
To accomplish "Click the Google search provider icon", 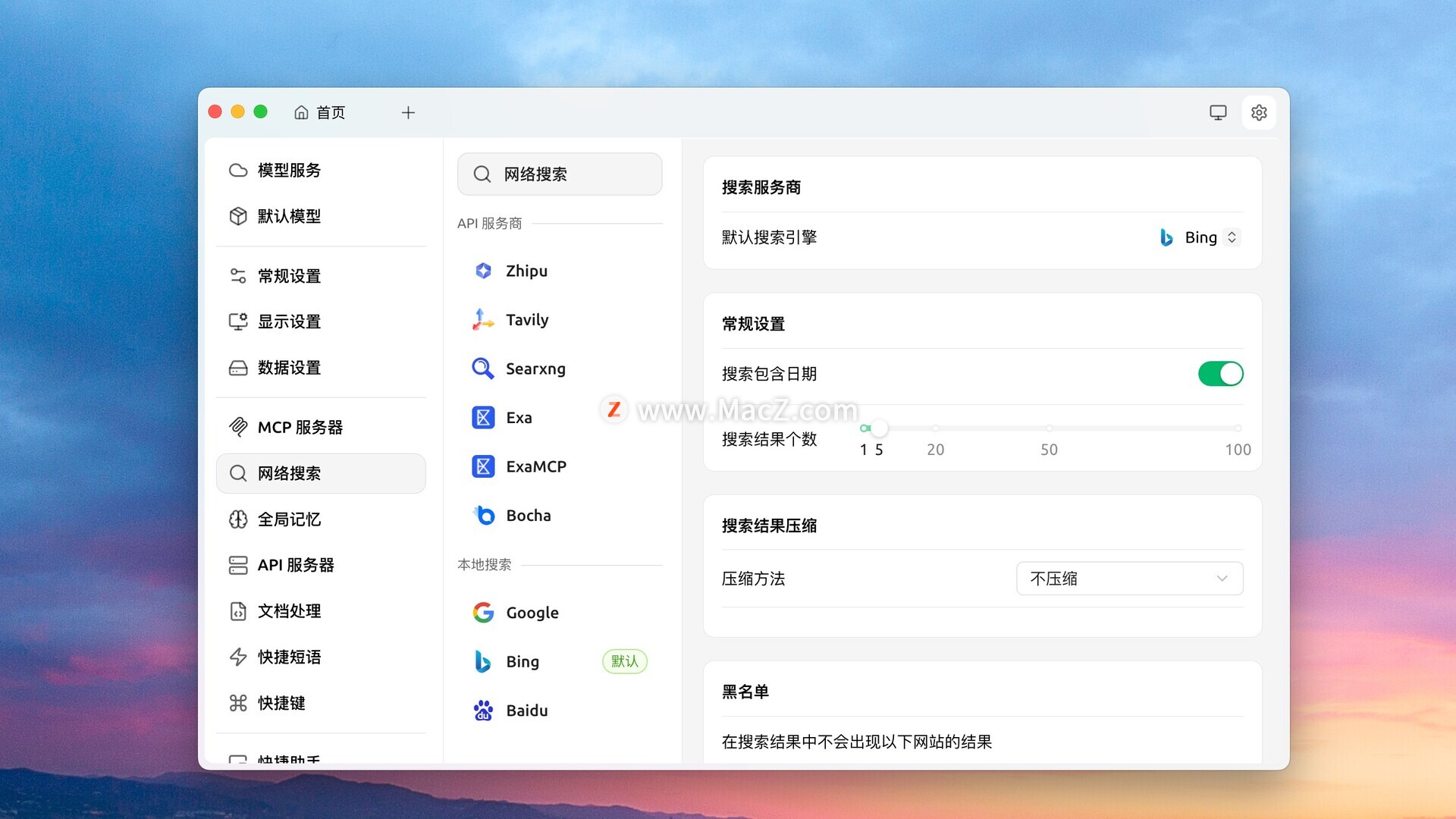I will click(x=483, y=613).
